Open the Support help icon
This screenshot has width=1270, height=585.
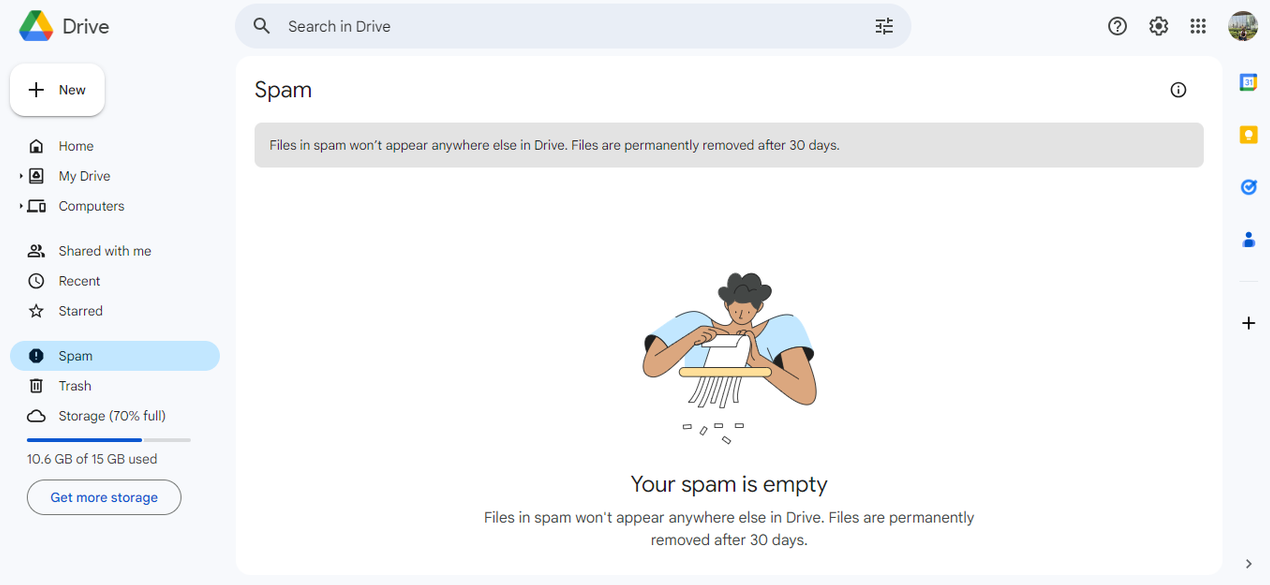tap(1118, 27)
